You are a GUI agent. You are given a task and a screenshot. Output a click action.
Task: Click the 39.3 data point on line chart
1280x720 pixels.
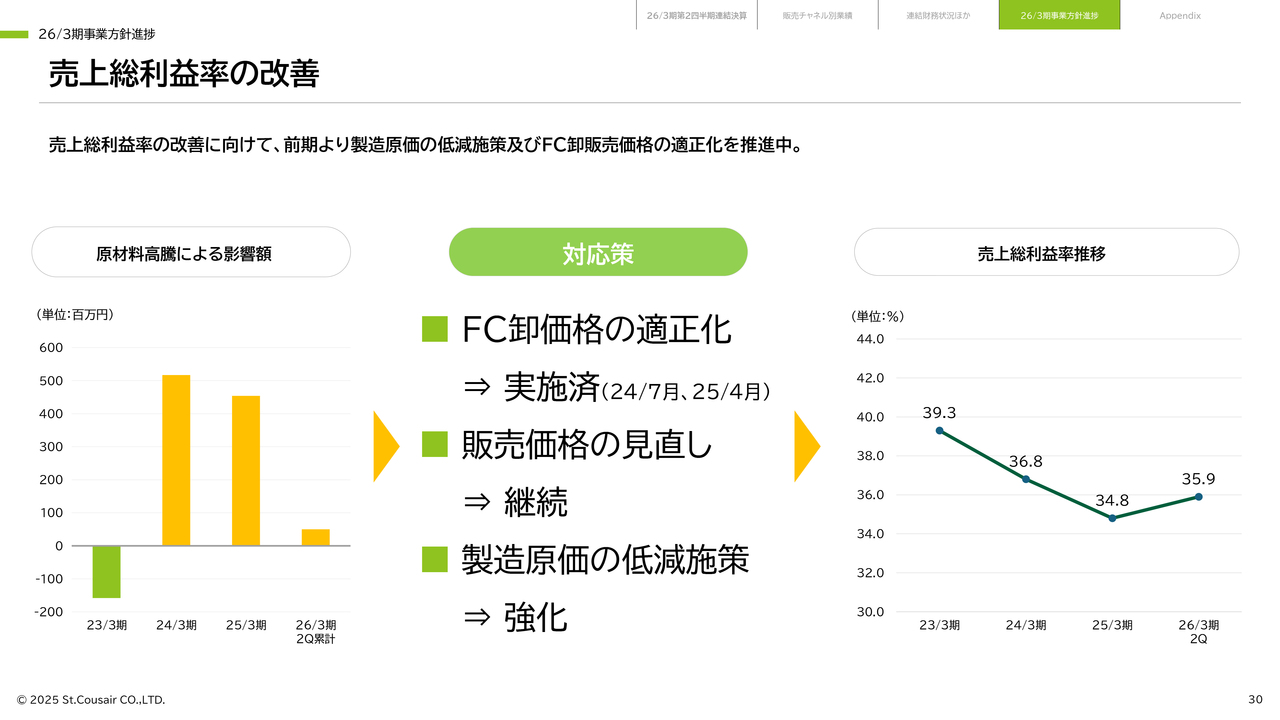coord(940,430)
